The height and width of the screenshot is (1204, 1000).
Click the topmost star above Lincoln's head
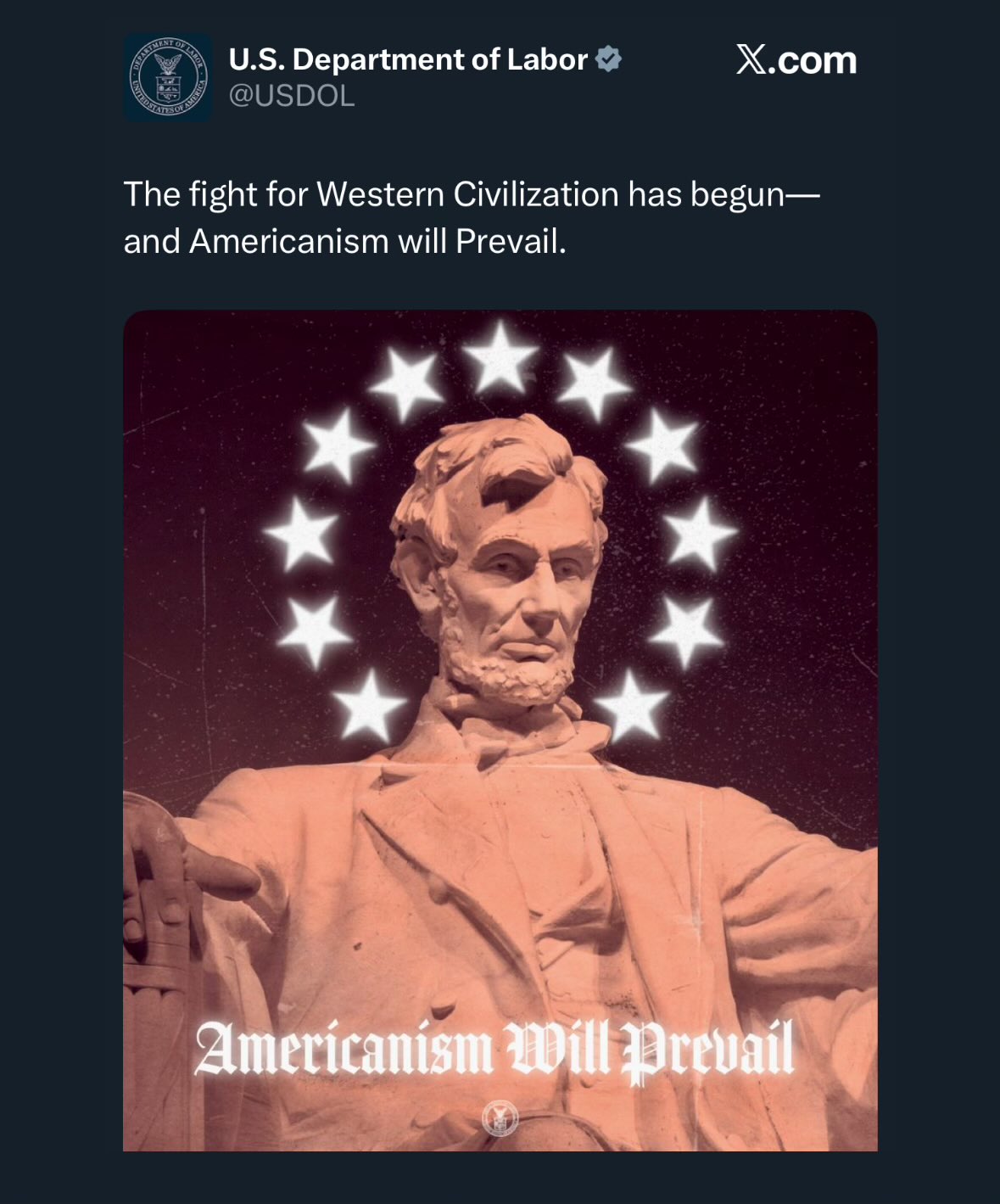500,357
